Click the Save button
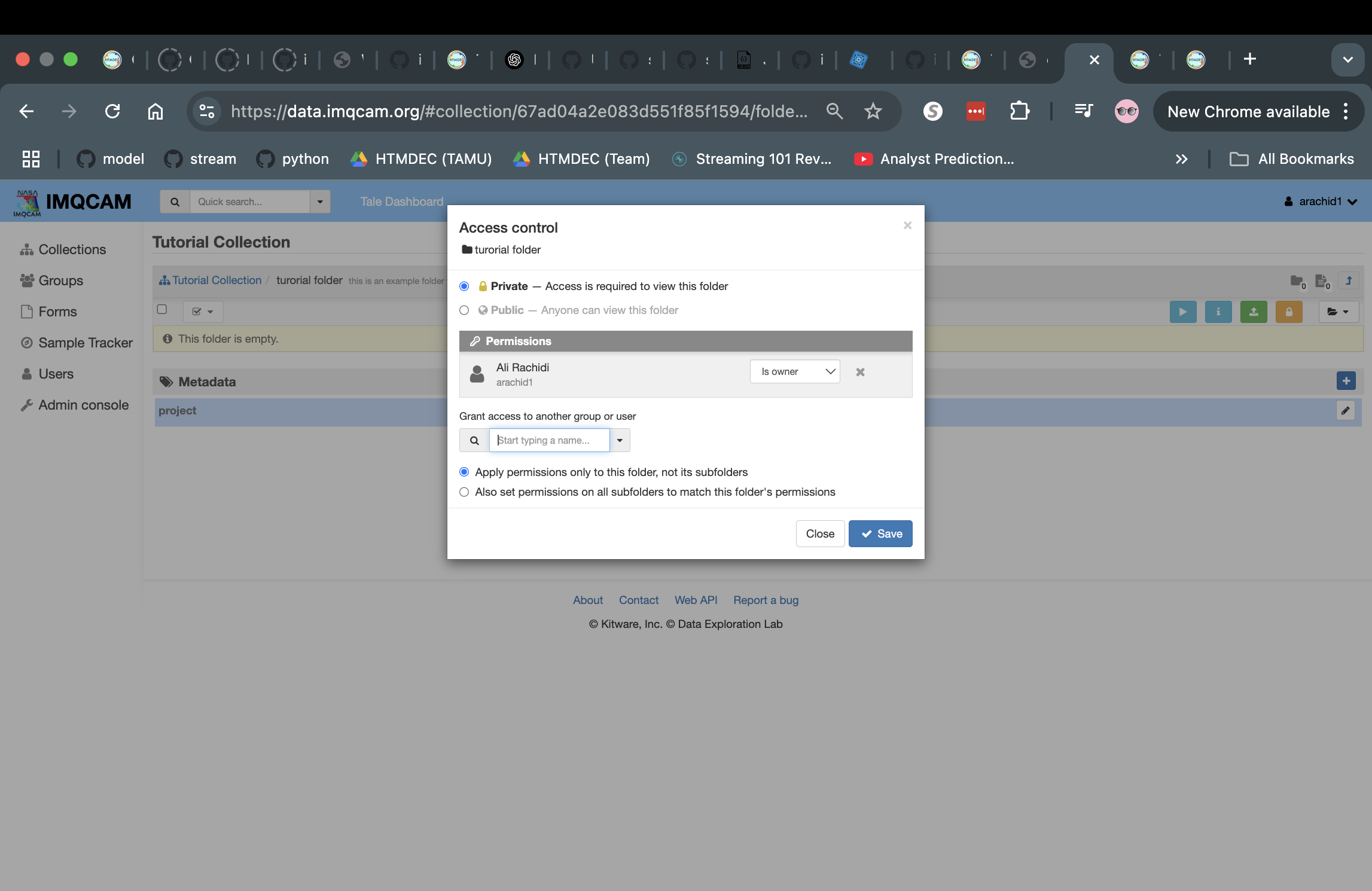Viewport: 1372px width, 891px height. click(x=880, y=533)
